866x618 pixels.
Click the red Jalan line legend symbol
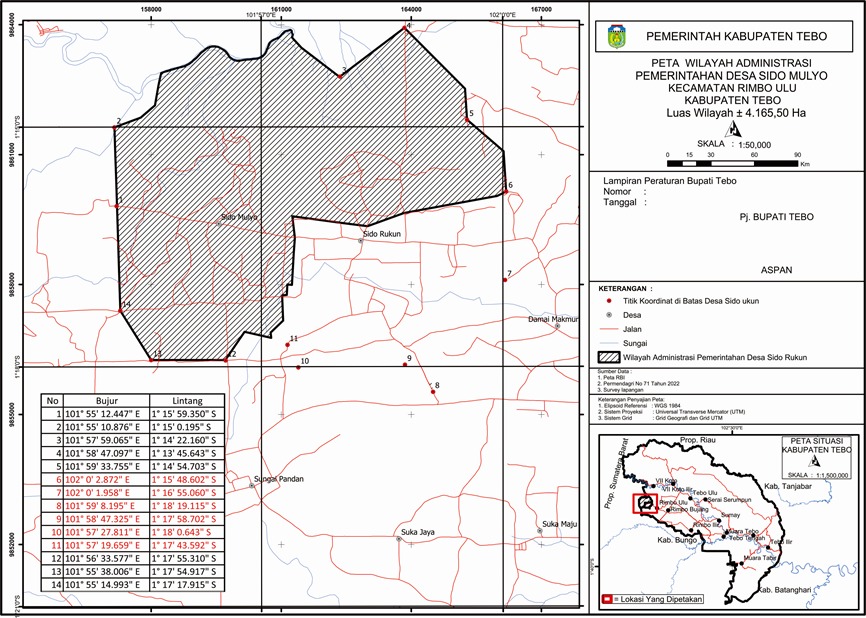click(x=608, y=327)
